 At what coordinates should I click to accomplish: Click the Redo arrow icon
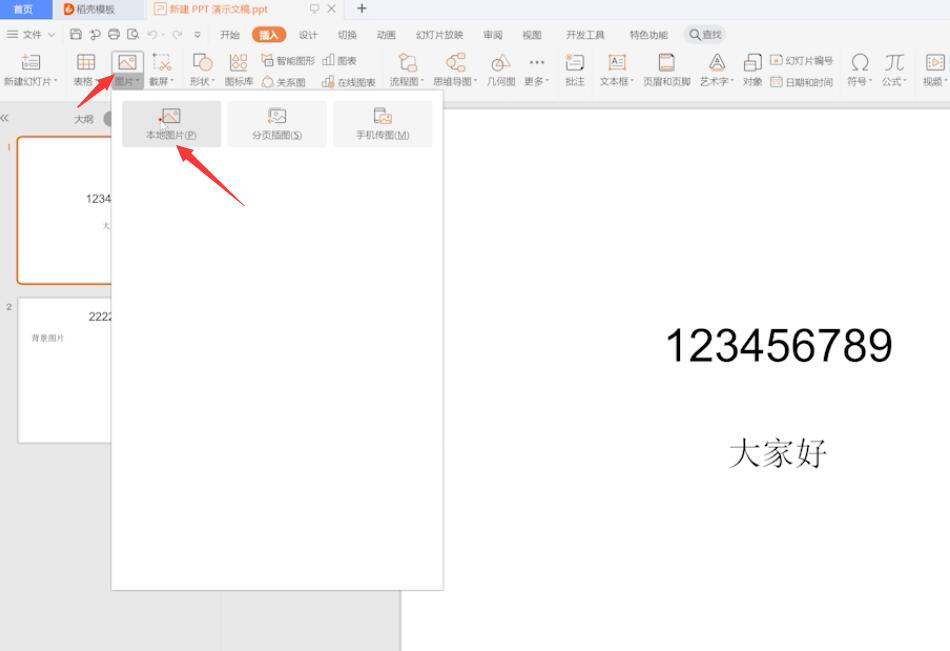pyautogui.click(x=177, y=35)
